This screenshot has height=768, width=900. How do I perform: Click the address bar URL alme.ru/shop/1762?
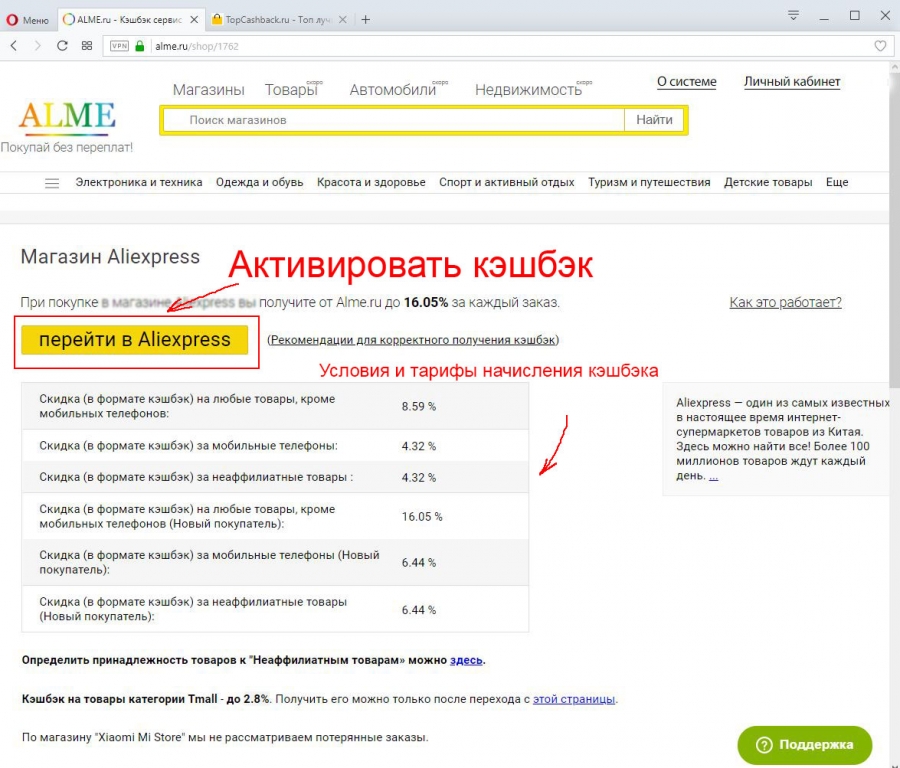(x=197, y=46)
